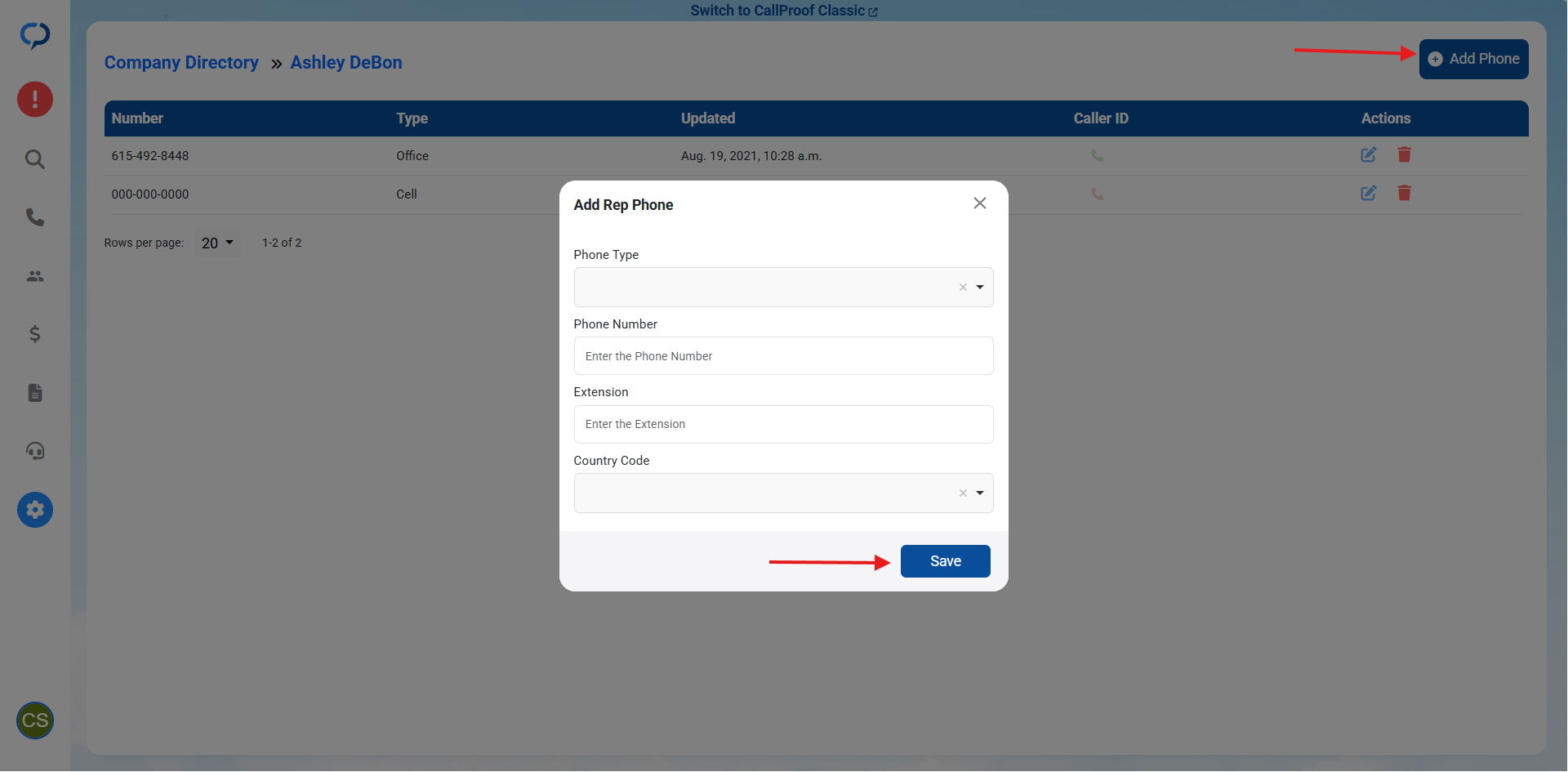
Task: Edit the 000-000-0000 phone entry
Action: pos(1369,193)
